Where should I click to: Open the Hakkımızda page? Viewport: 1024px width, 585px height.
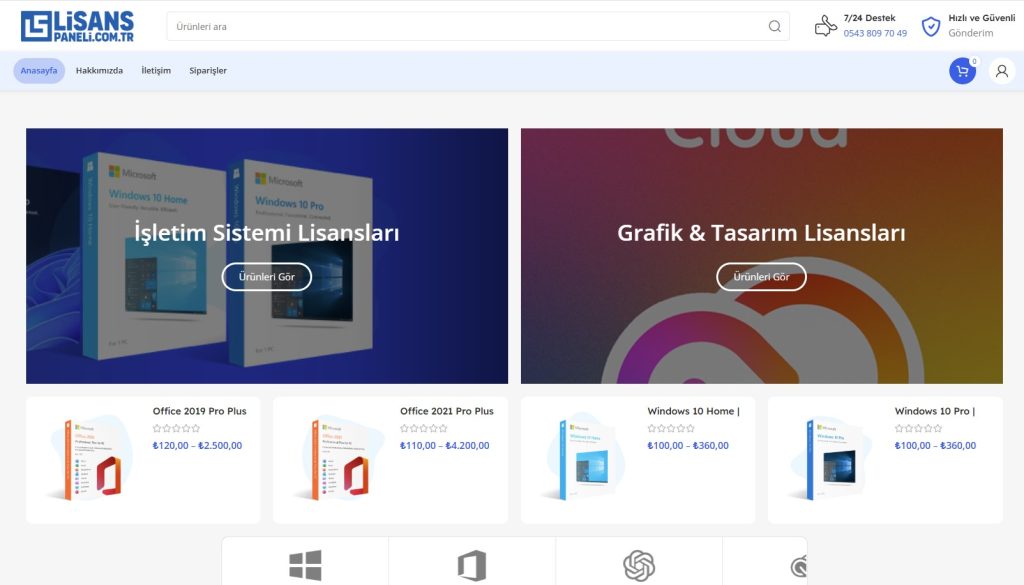tap(99, 71)
